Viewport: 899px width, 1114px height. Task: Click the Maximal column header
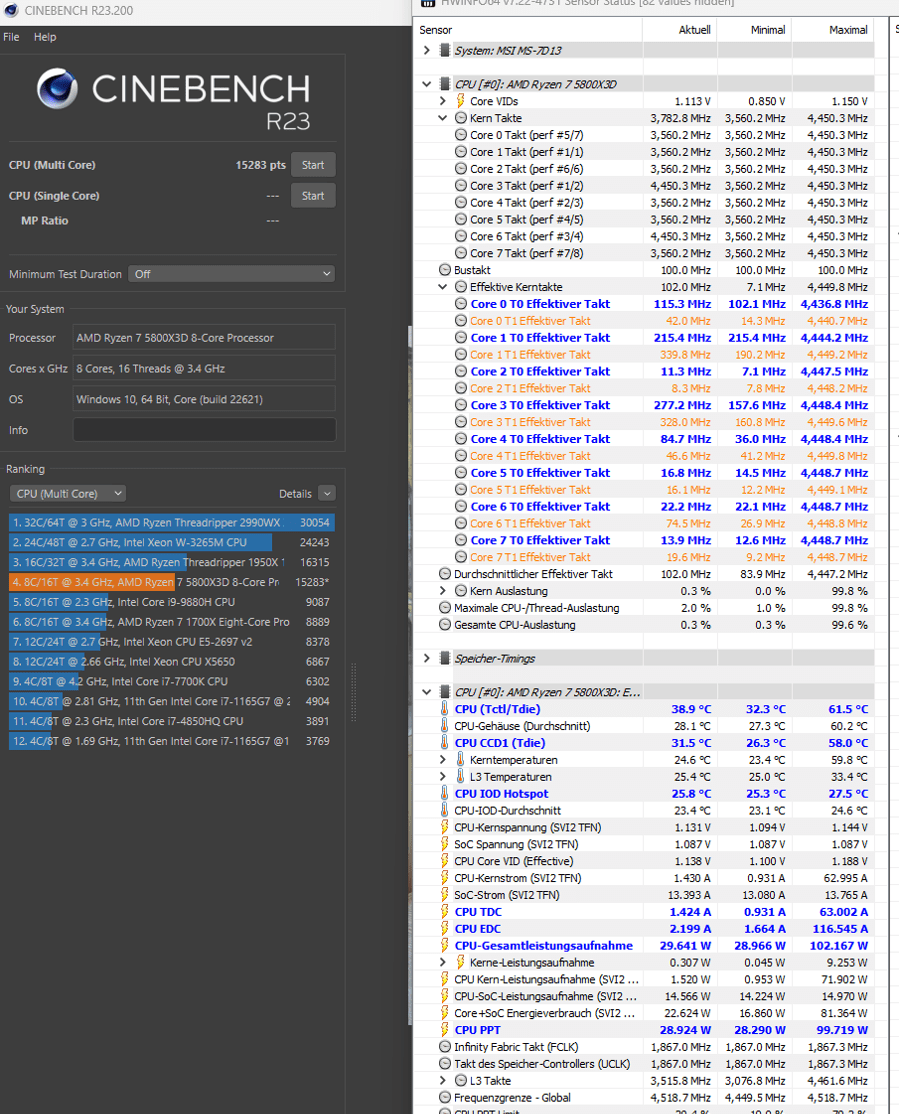833,30
